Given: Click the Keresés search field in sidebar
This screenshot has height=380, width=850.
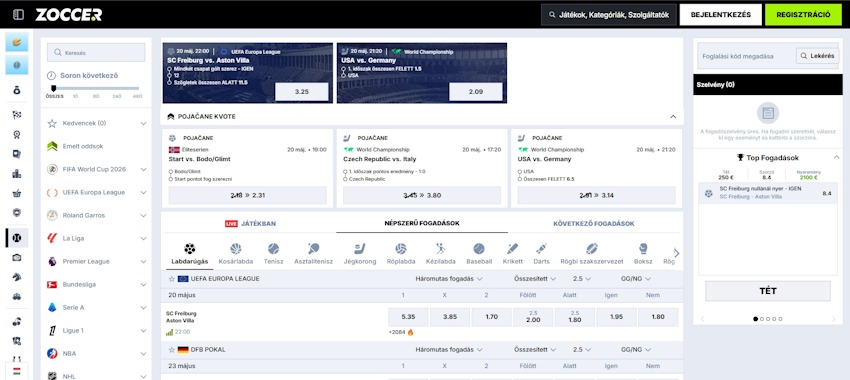Looking at the screenshot, I should click(x=96, y=53).
